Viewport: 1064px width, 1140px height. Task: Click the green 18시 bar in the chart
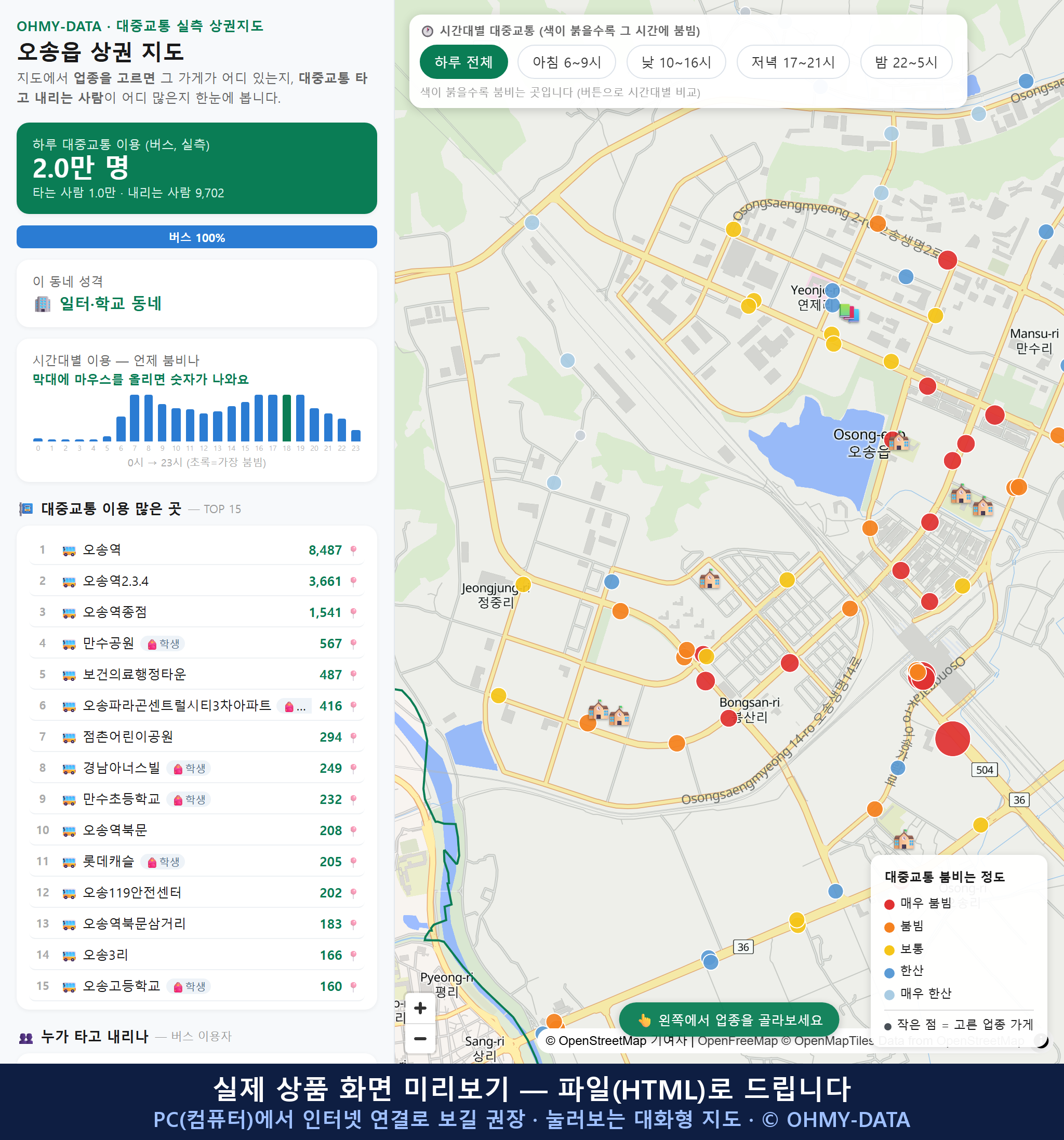(286, 418)
